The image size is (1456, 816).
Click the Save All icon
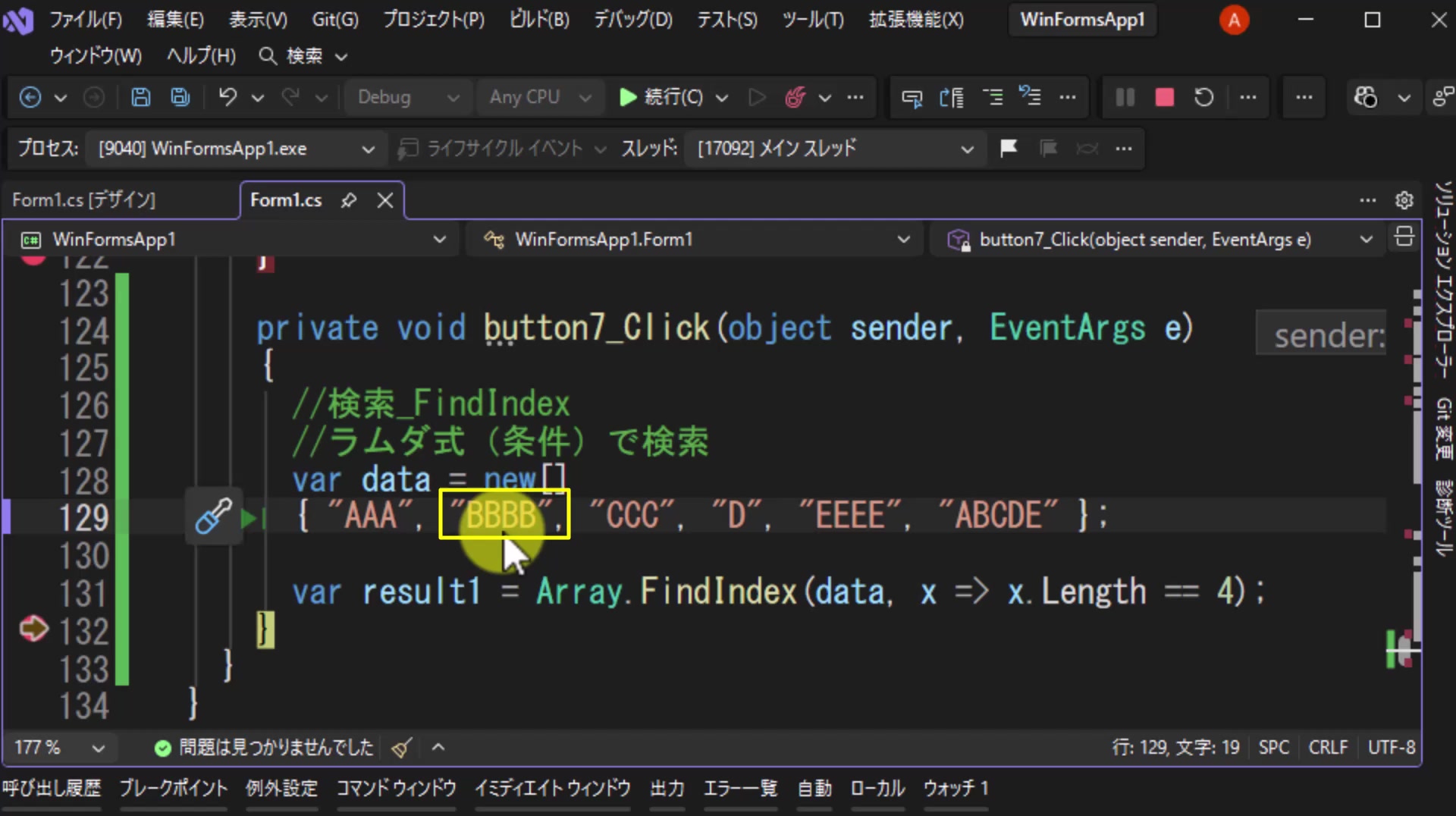[180, 97]
